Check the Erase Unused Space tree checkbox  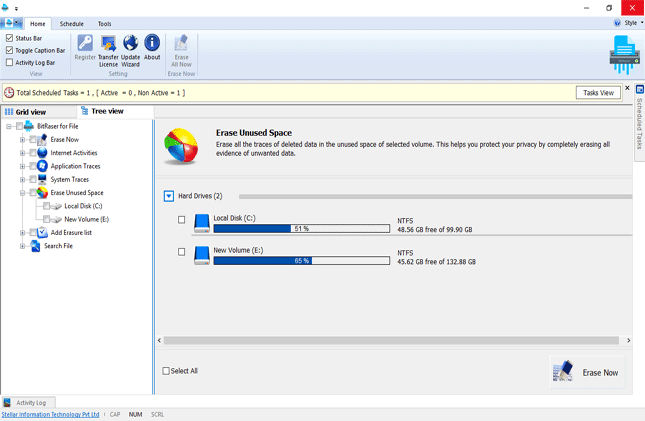pyautogui.click(x=33, y=193)
